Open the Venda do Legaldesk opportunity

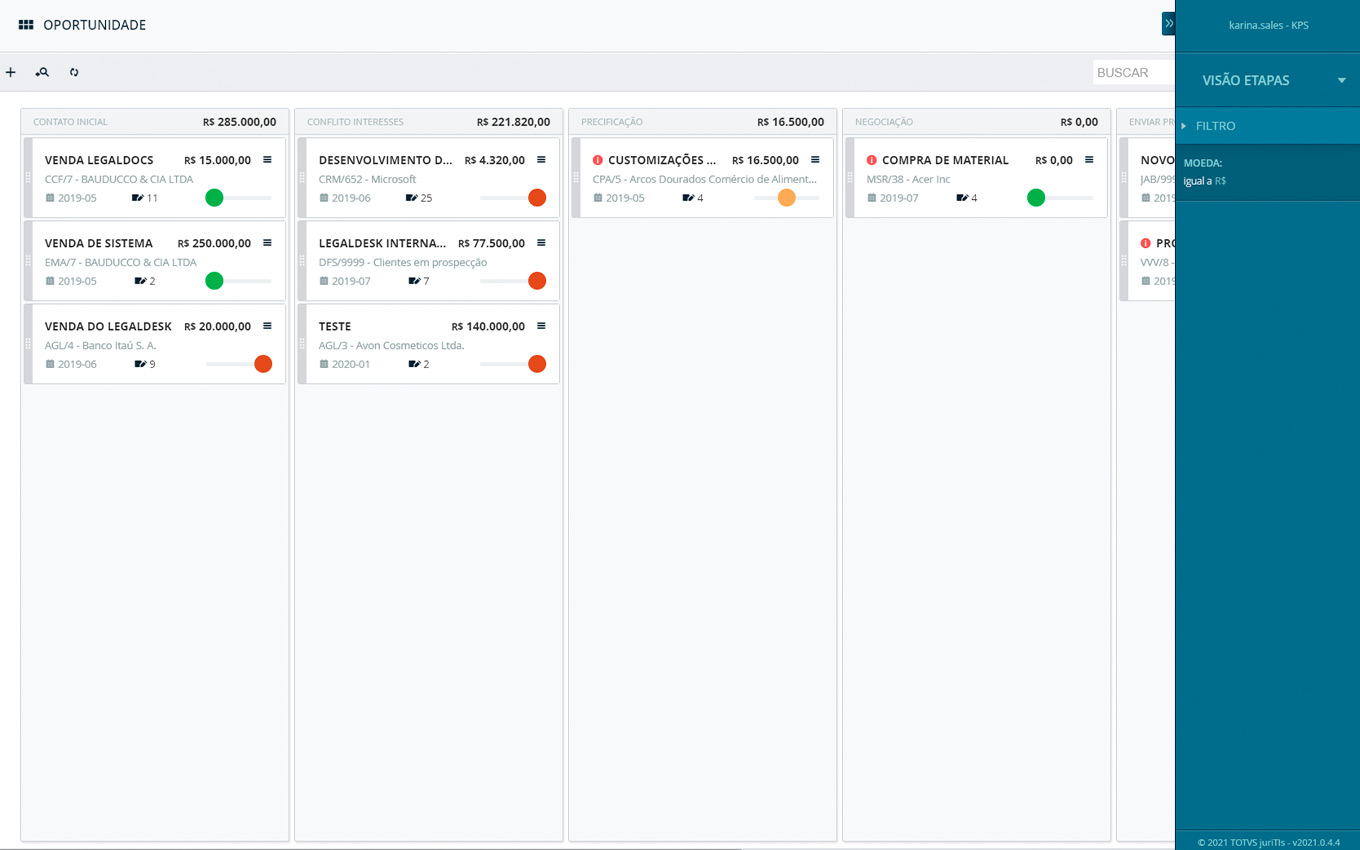point(108,326)
